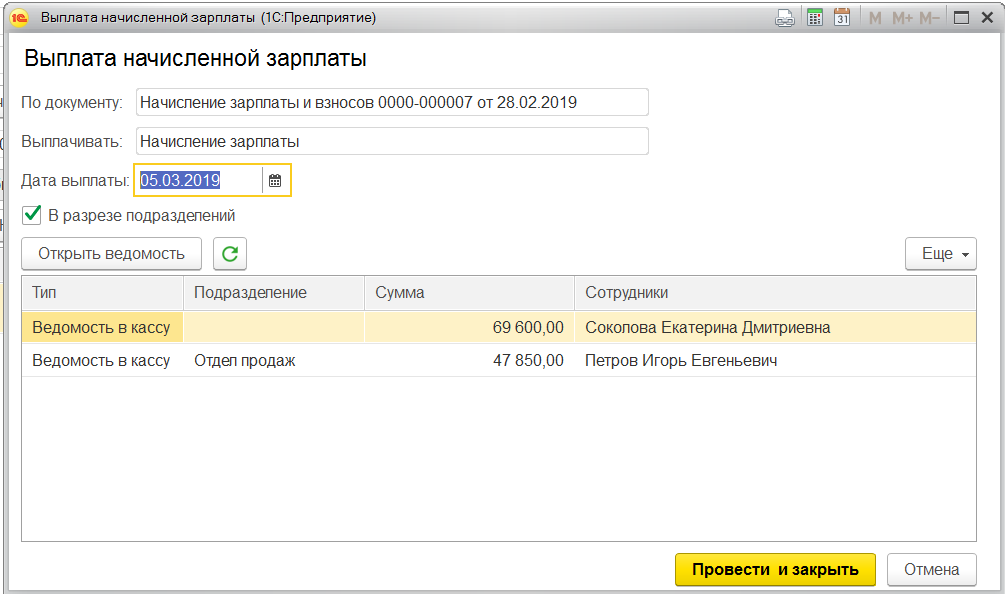Click the get-link icon in title bar
This screenshot has height=594, width=1005.
coord(786,17)
